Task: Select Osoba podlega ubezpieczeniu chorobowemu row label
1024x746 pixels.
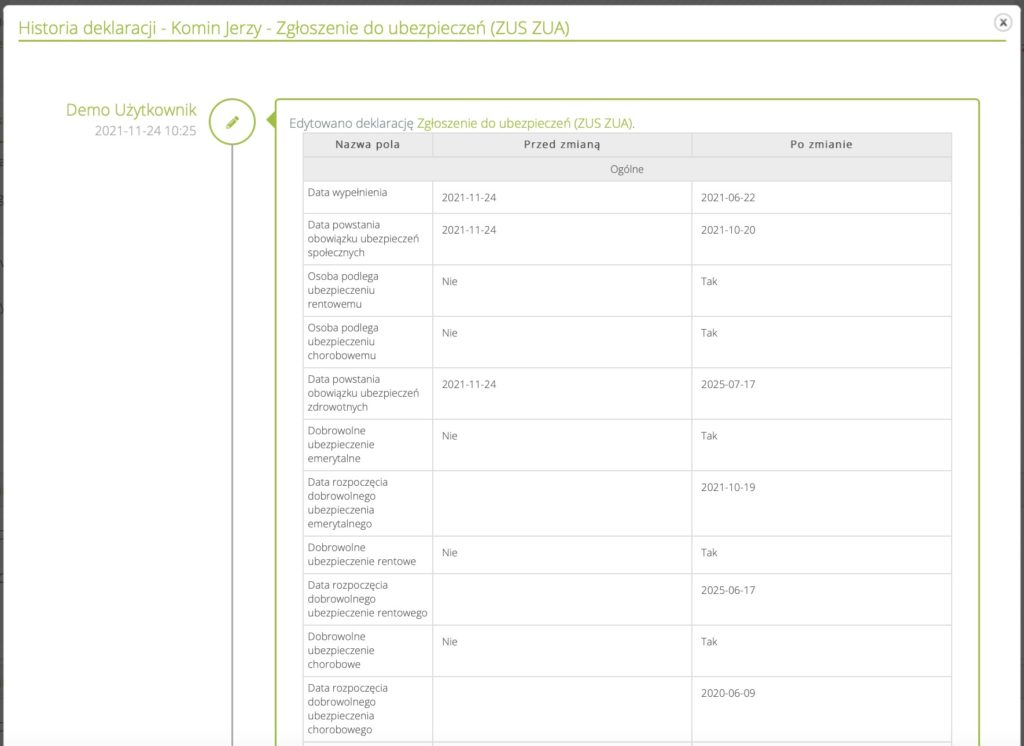Action: click(x=343, y=341)
